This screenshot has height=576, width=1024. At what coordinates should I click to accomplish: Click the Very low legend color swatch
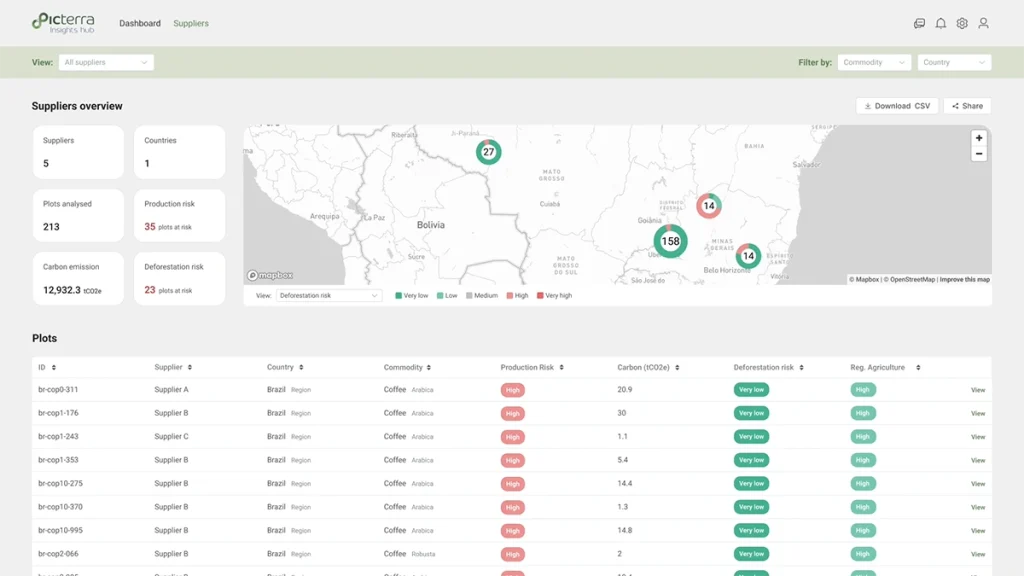click(398, 296)
